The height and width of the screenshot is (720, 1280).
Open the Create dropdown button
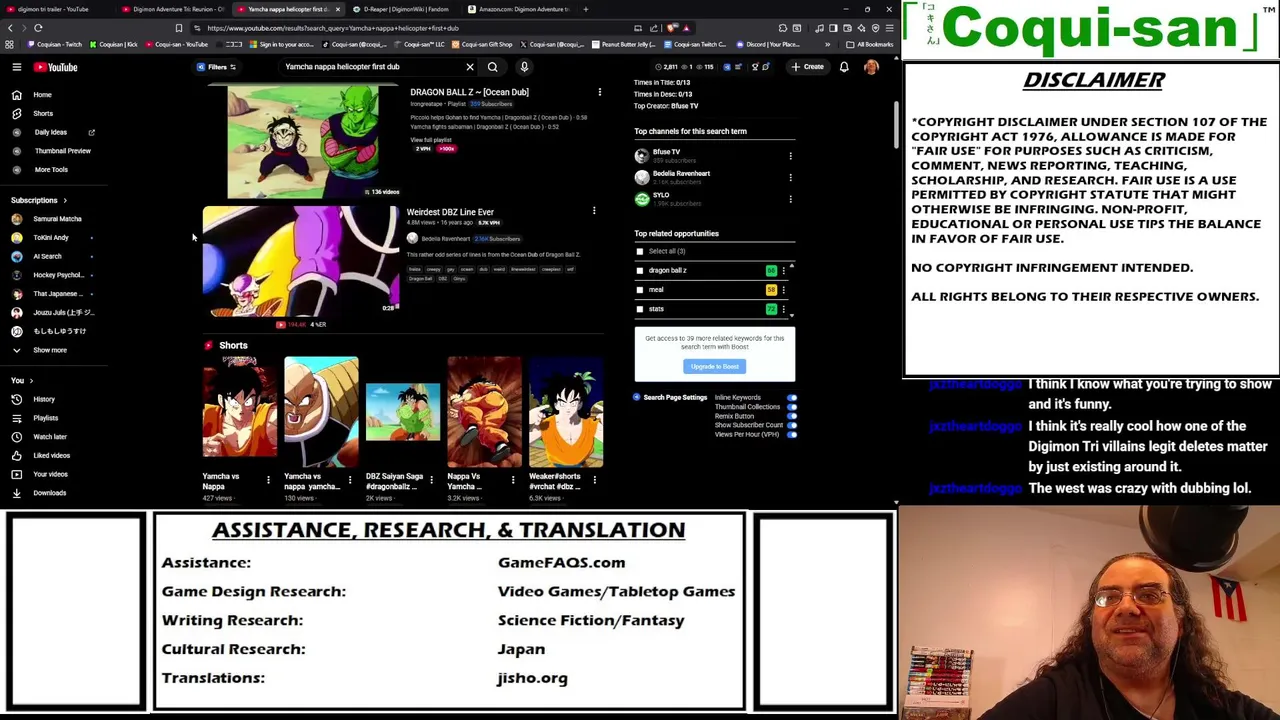[808, 67]
